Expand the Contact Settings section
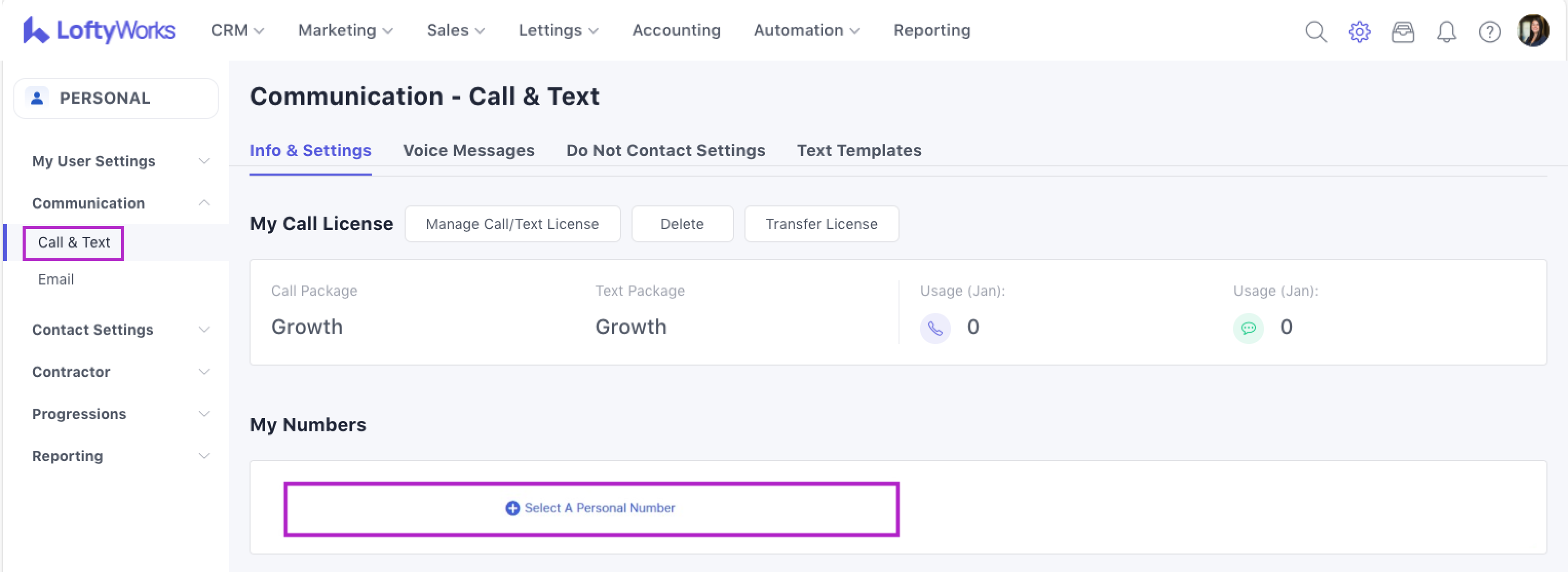 pos(120,329)
